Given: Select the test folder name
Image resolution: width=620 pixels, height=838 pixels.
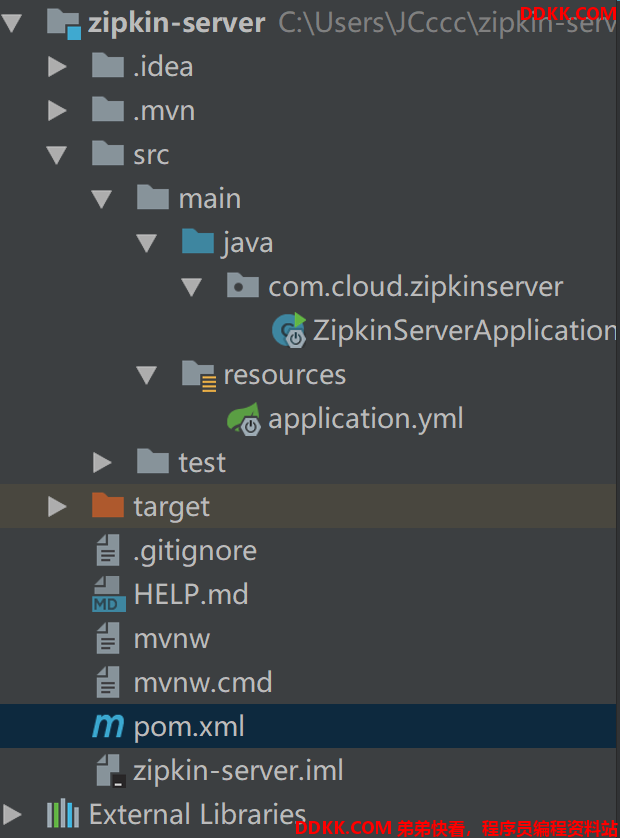Looking at the screenshot, I should pos(202,463).
